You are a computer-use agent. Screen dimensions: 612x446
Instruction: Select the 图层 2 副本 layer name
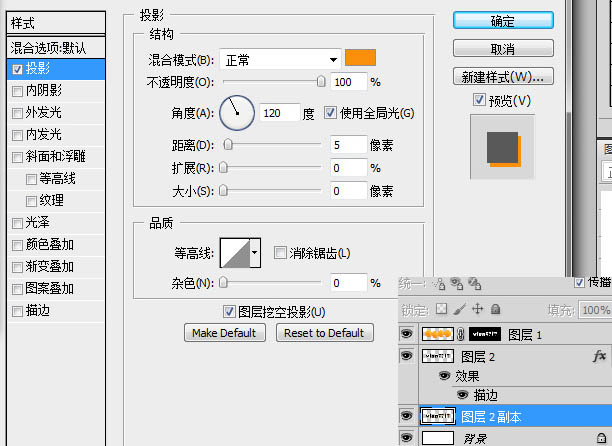(x=491, y=417)
